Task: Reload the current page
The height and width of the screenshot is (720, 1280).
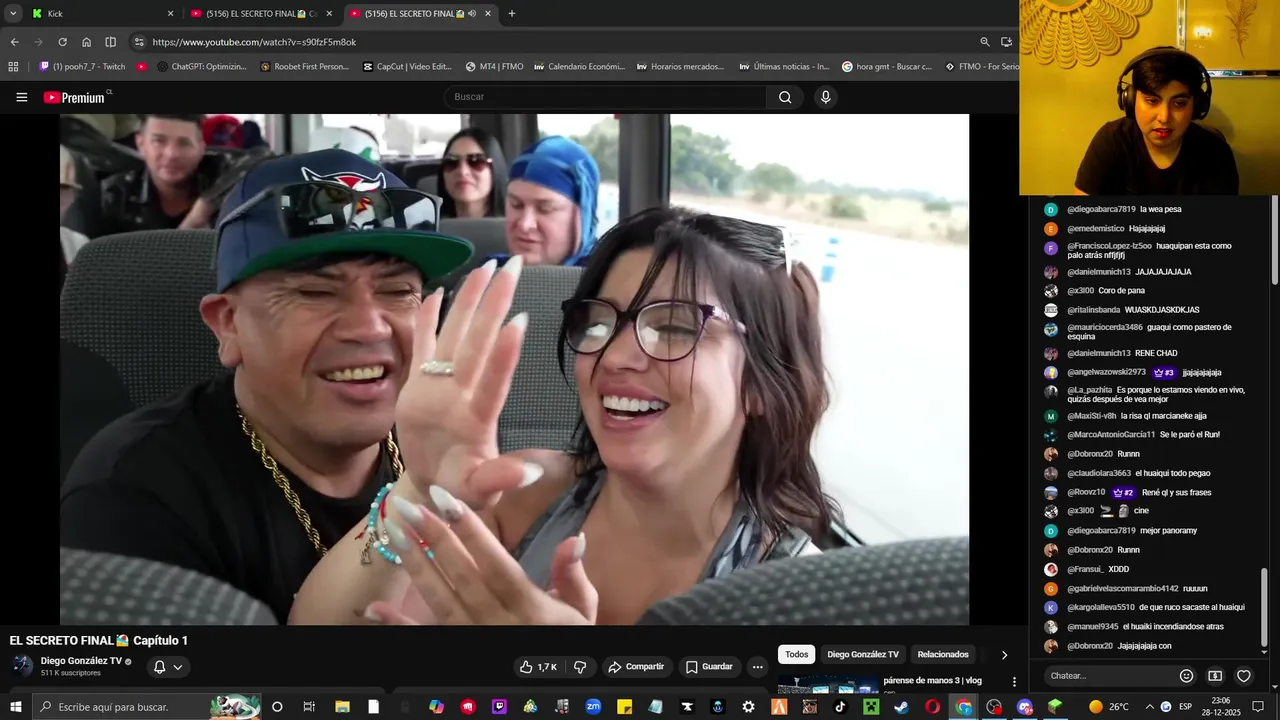Action: tap(62, 42)
